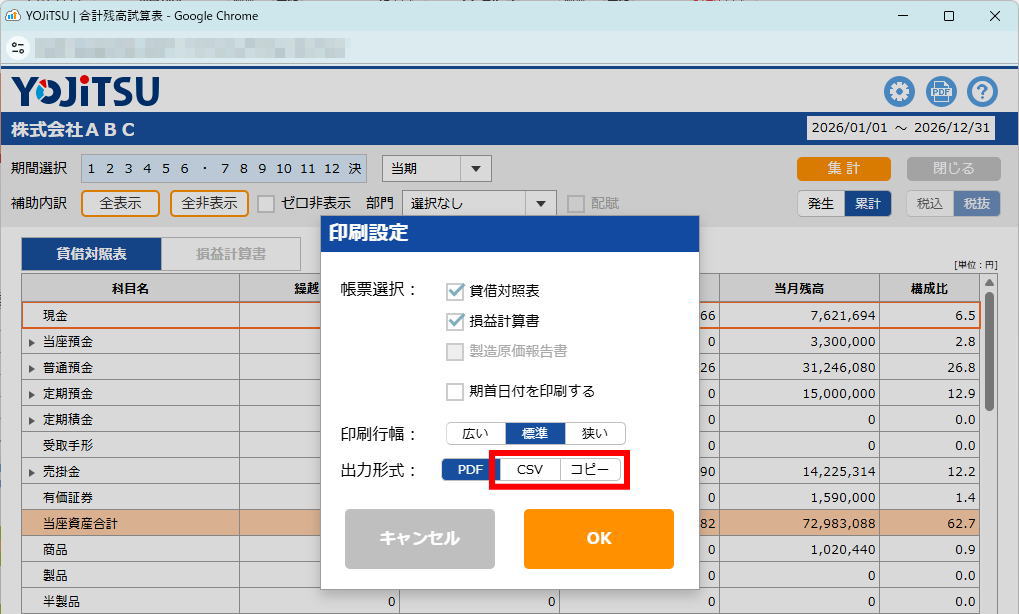Select the 貸借対照表 tab
Viewport: 1019px width, 614px height.
point(91,254)
